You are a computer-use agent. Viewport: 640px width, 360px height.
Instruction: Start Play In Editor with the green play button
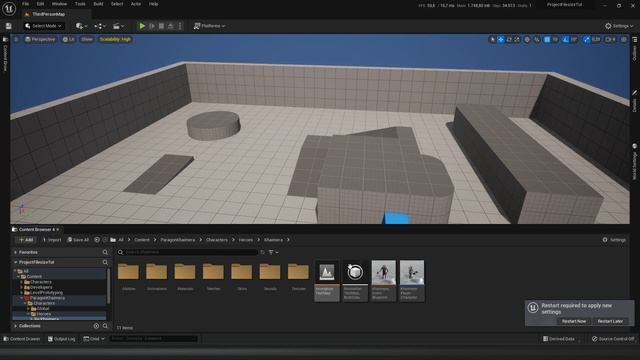(142, 26)
